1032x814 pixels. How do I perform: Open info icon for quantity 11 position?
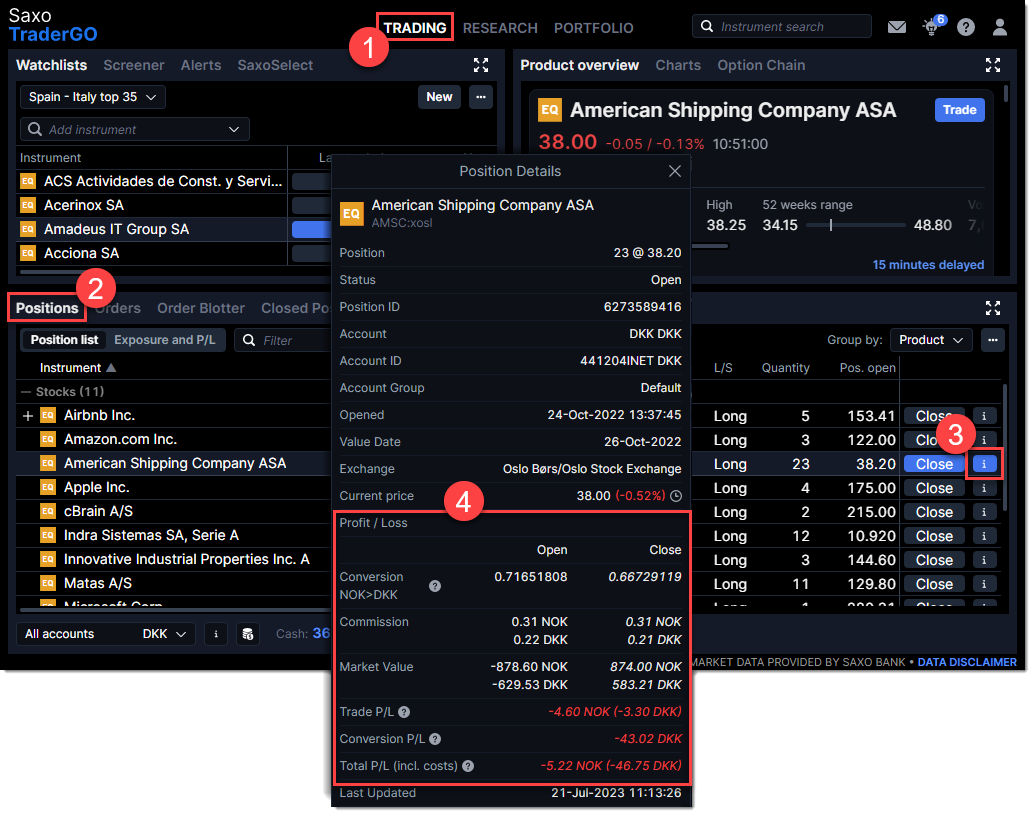click(x=984, y=584)
